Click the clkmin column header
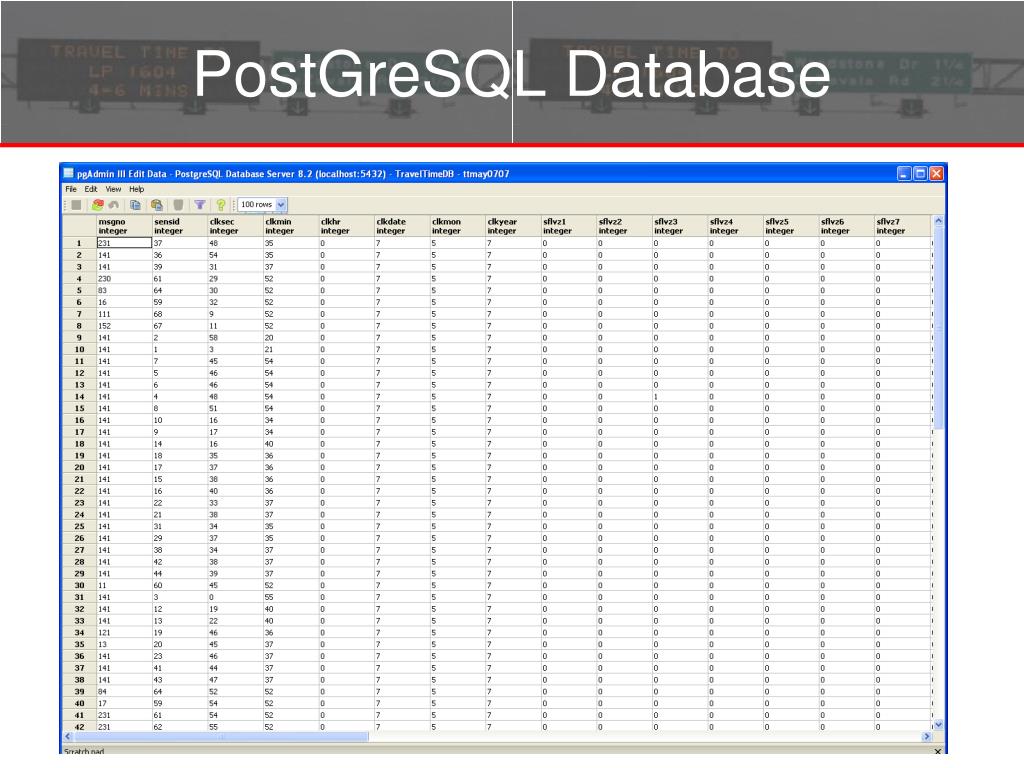The width and height of the screenshot is (1024, 768). [x=291, y=226]
